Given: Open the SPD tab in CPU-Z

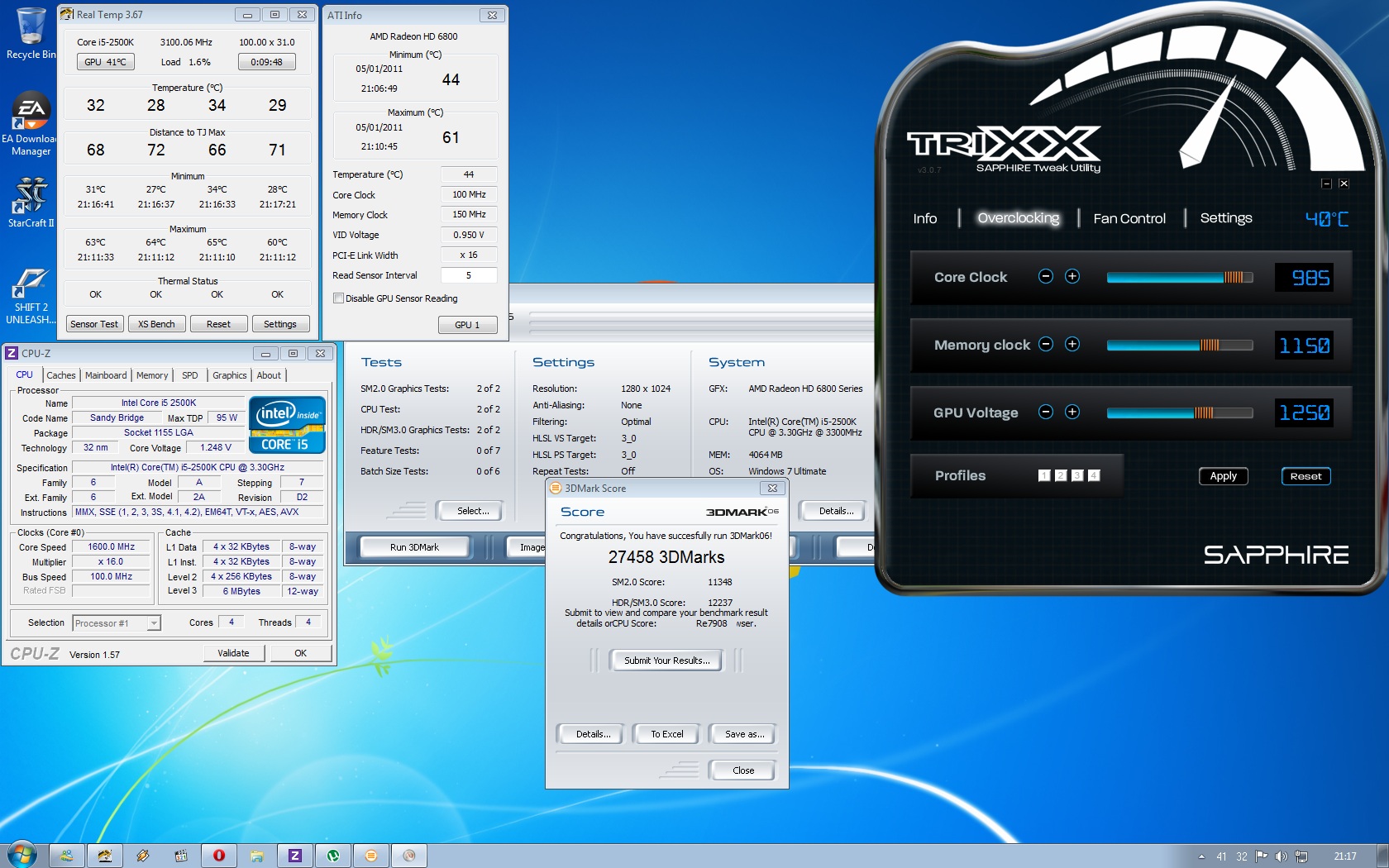Looking at the screenshot, I should 190,375.
